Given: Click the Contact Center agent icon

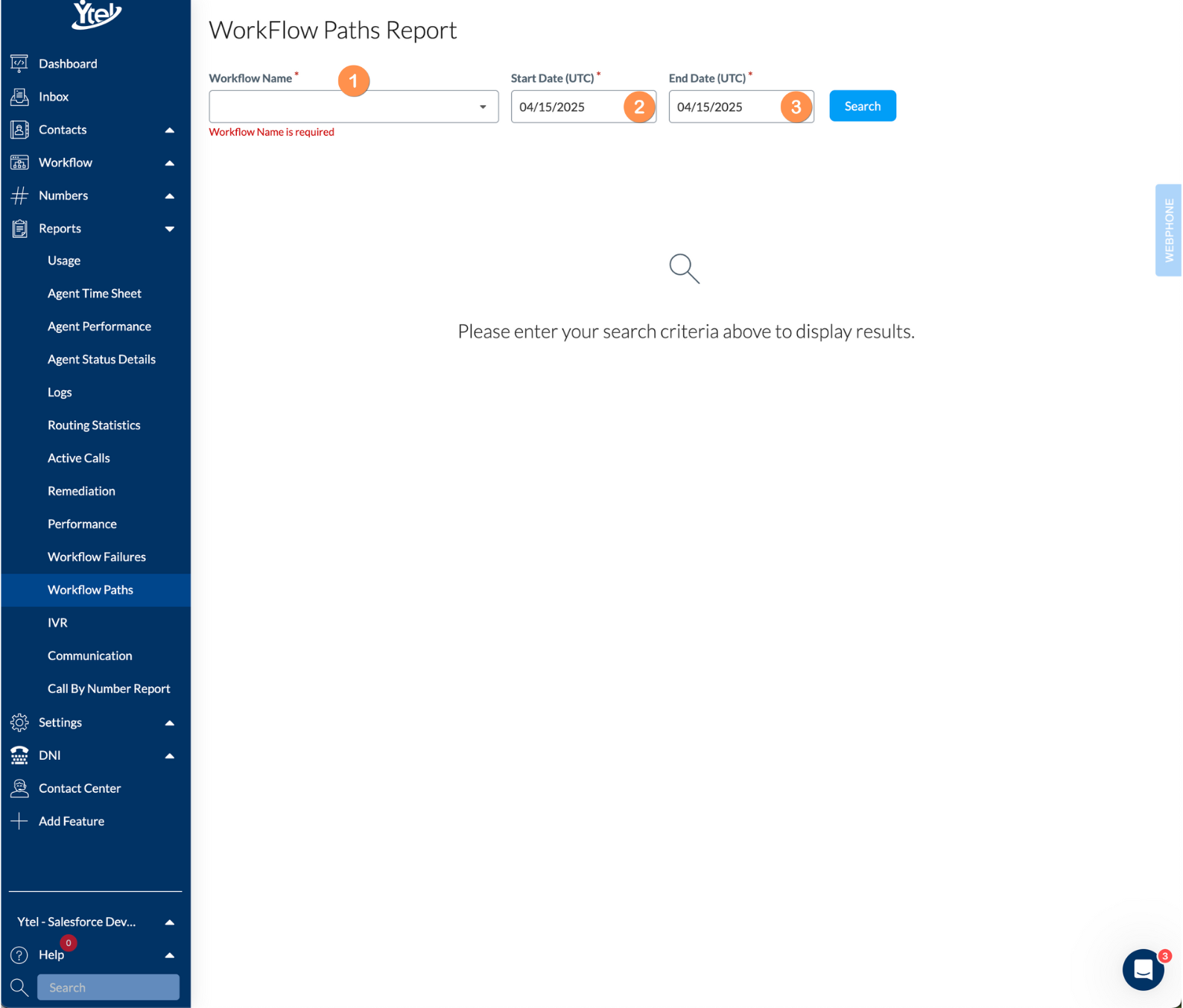Looking at the screenshot, I should click(19, 787).
